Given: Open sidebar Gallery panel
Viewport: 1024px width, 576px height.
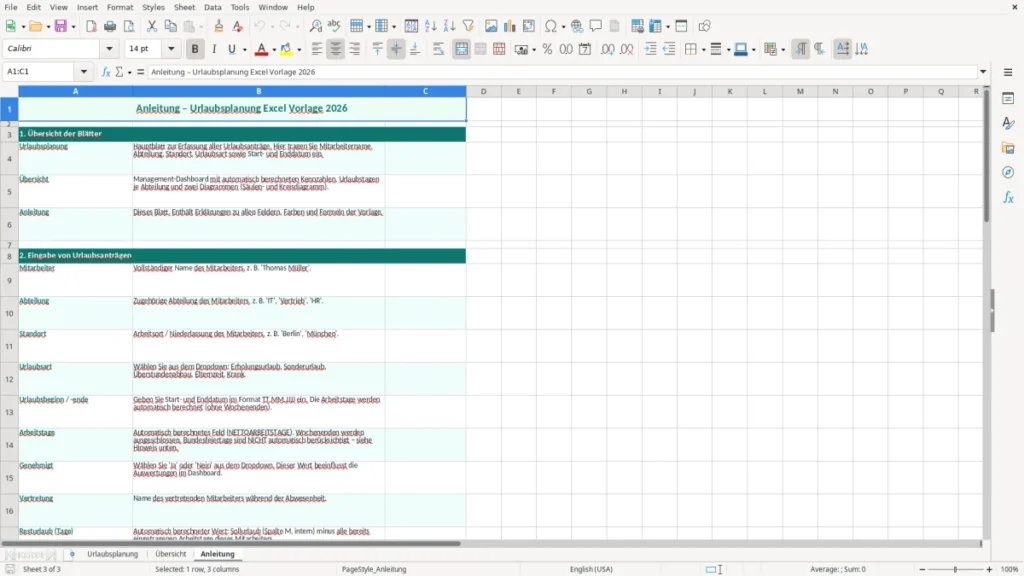Looking at the screenshot, I should click(1008, 148).
